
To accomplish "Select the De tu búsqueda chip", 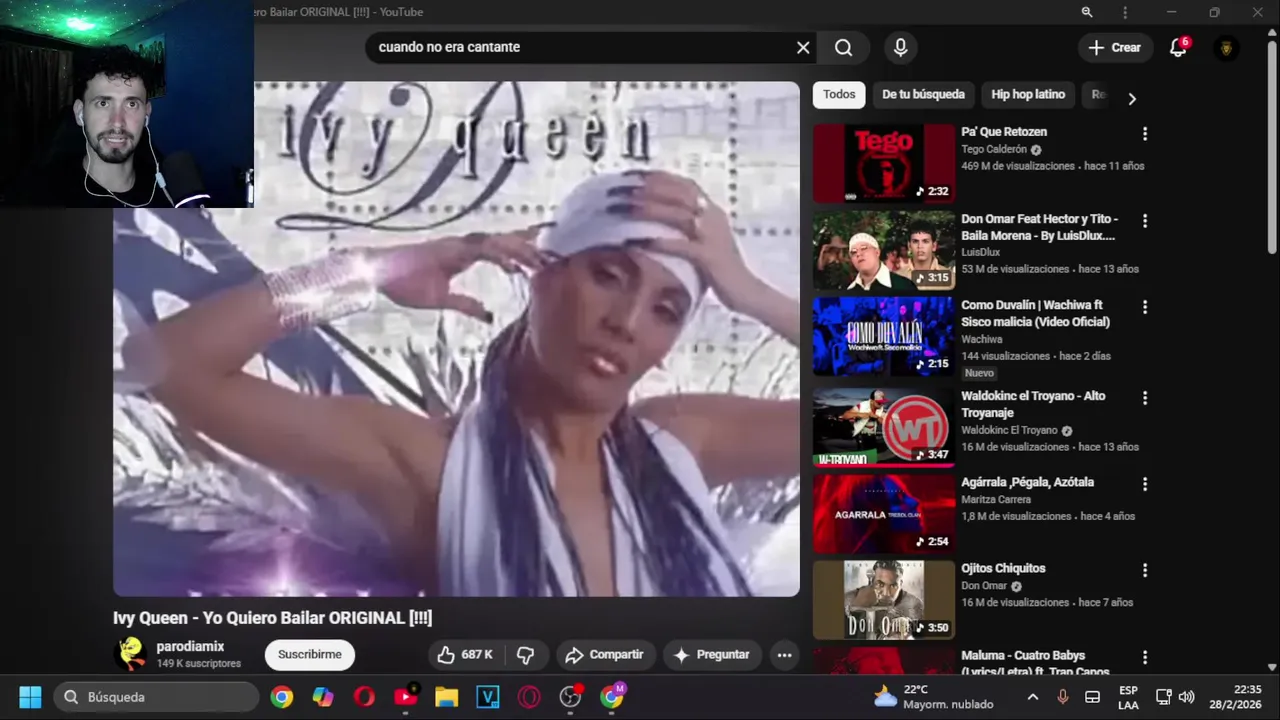I will [923, 94].
